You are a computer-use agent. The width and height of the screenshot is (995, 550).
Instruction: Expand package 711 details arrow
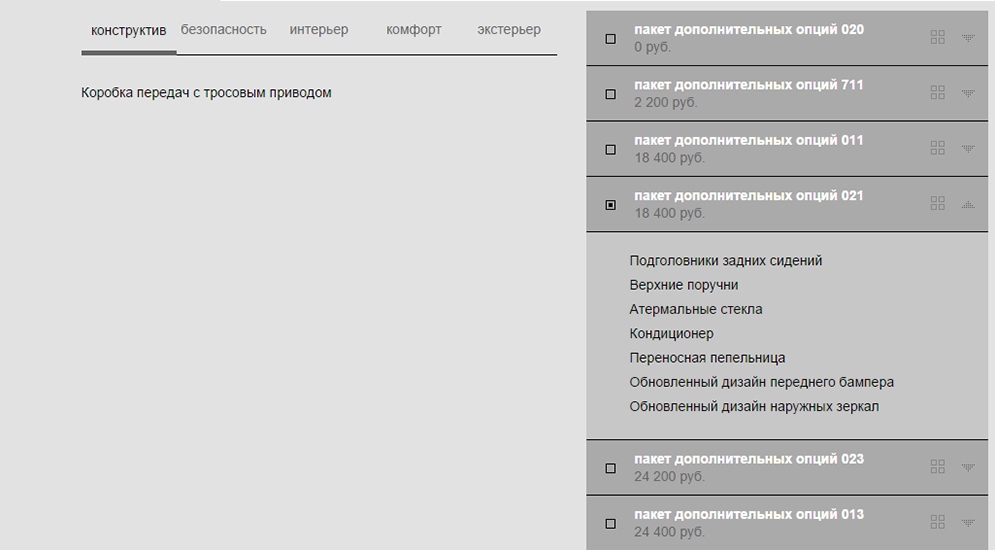(x=967, y=94)
